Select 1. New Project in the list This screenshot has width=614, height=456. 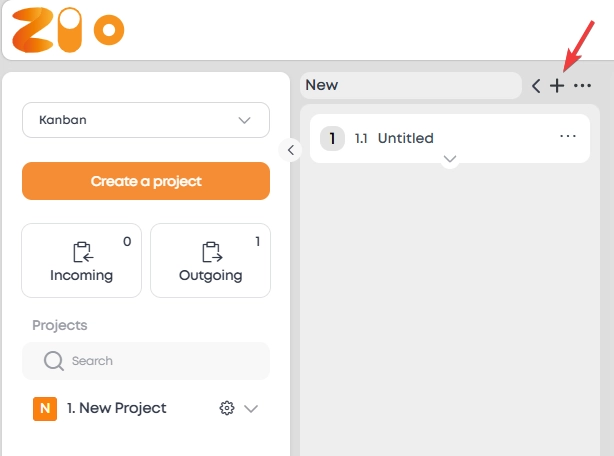pos(116,408)
